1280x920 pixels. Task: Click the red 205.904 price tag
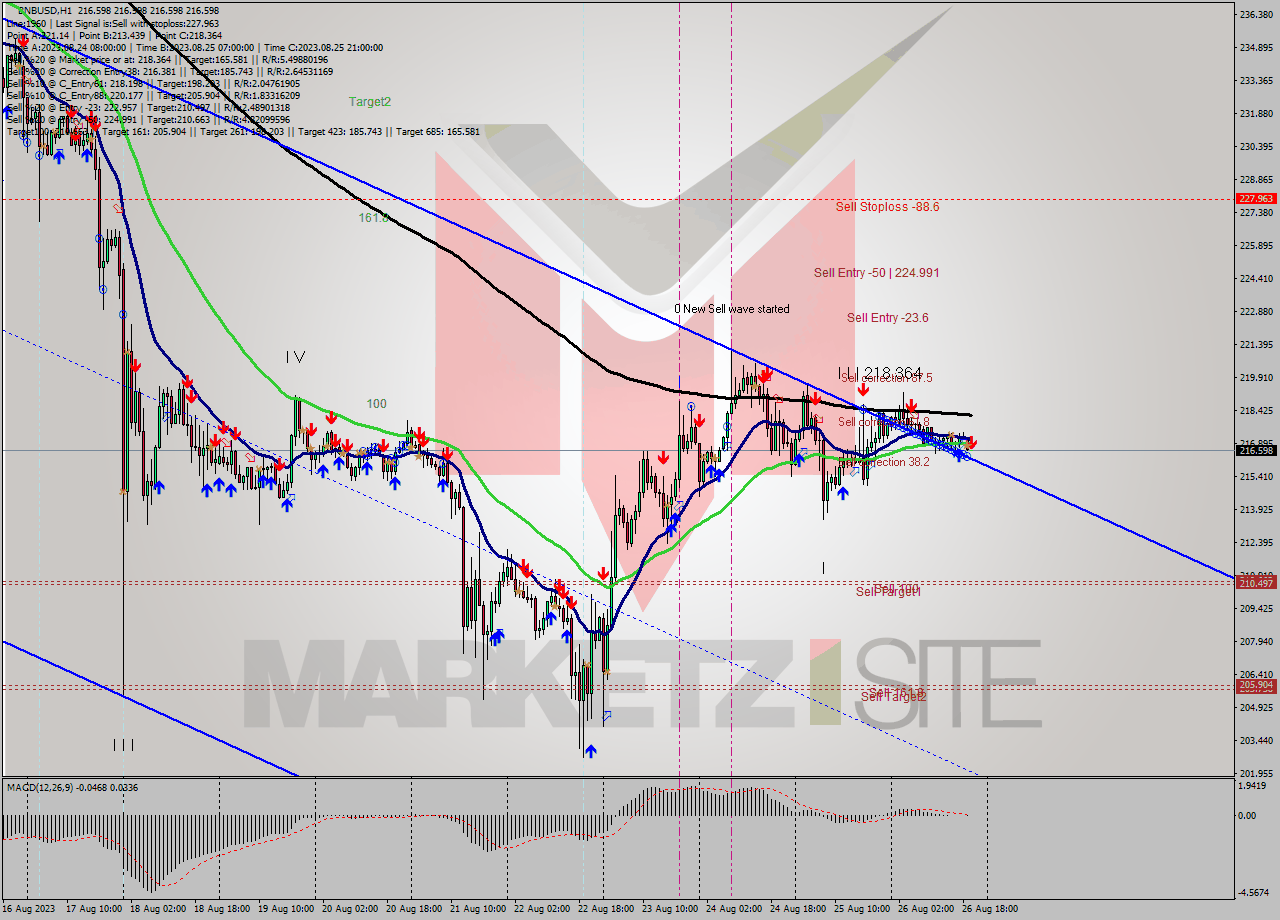[1255, 686]
